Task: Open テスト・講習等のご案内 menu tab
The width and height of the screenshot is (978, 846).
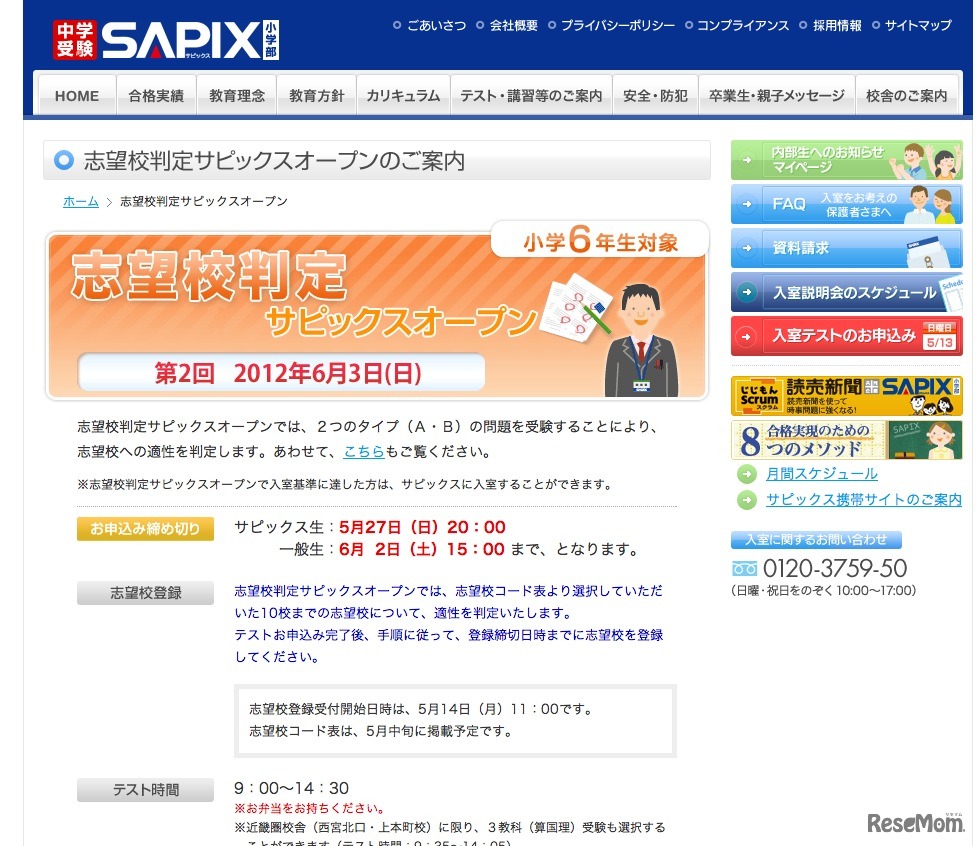Action: pos(531,95)
